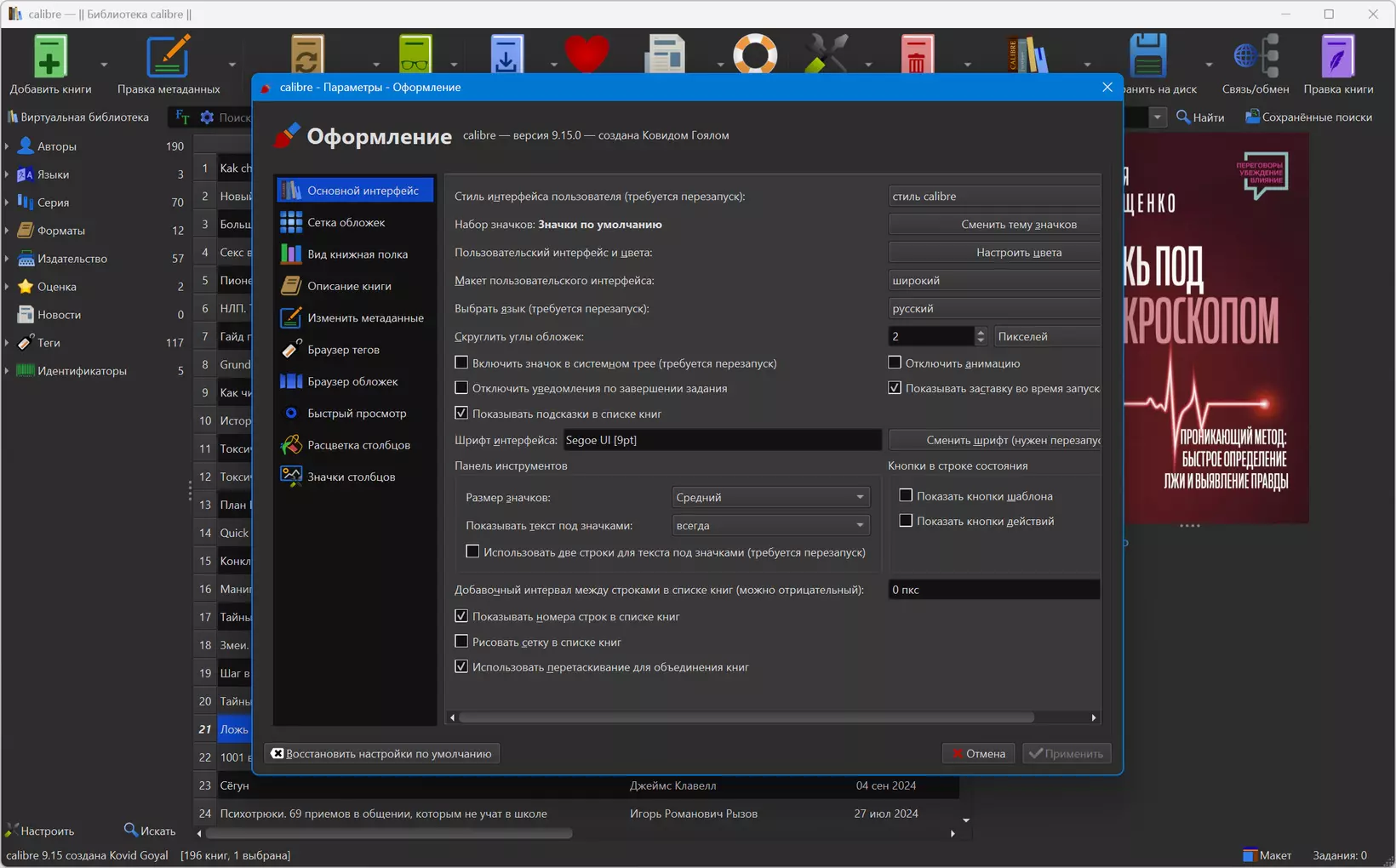Open the Column icons section
This screenshot has width=1396, height=868.
tap(354, 477)
